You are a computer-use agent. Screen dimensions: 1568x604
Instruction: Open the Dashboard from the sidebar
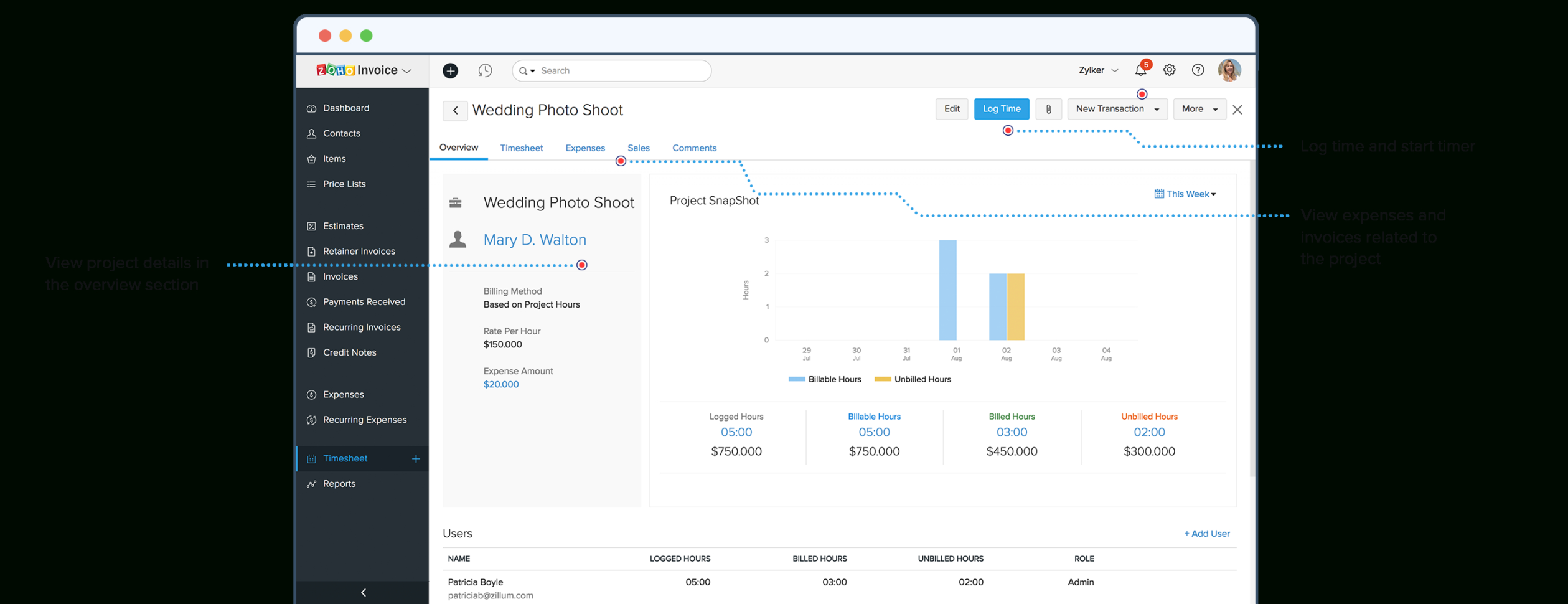pos(346,108)
